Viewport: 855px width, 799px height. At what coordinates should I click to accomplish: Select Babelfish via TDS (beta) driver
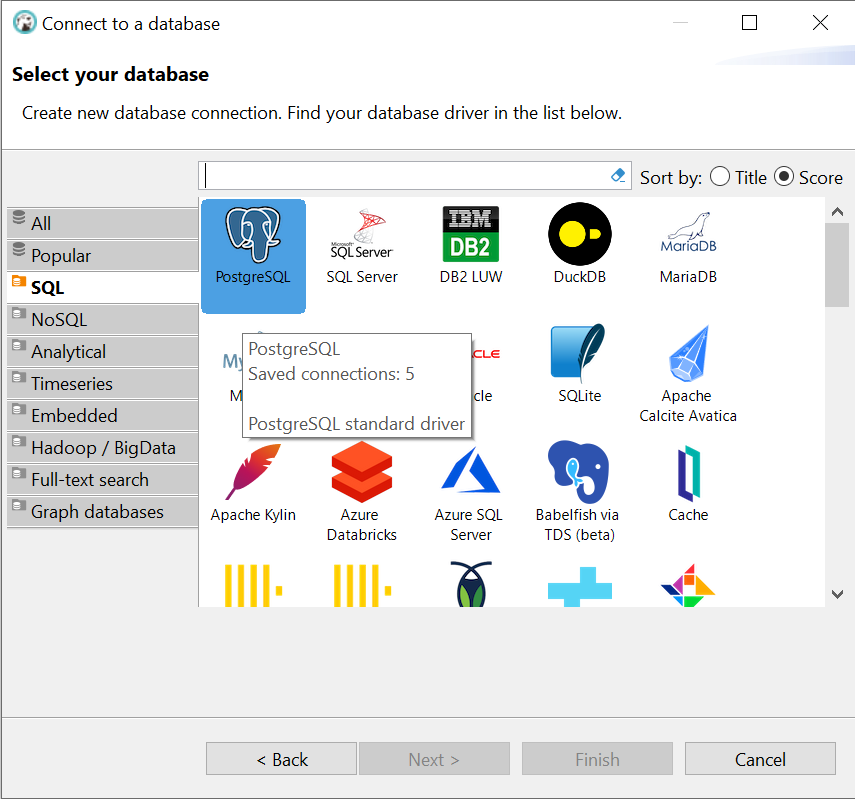pyautogui.click(x=578, y=491)
